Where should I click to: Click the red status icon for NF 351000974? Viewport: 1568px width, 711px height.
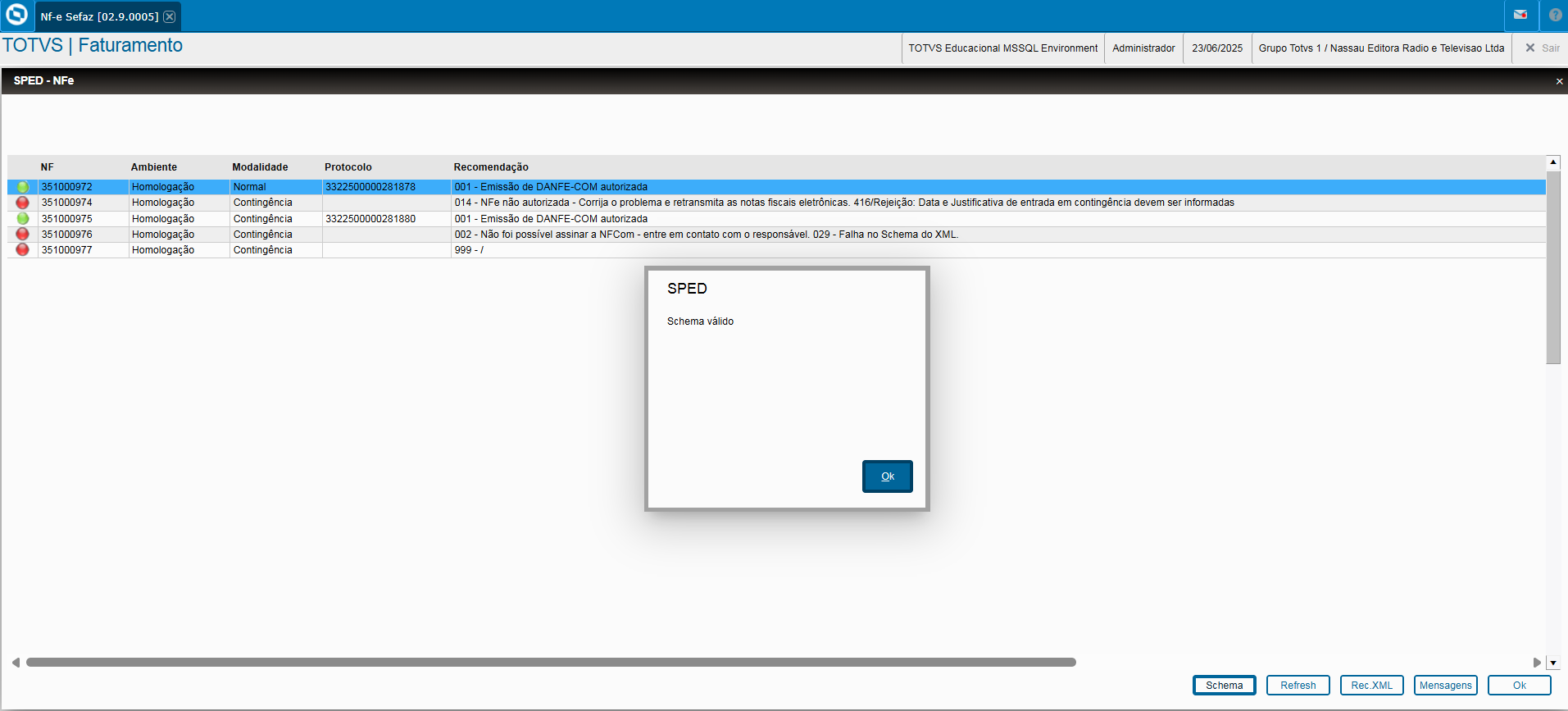(23, 203)
